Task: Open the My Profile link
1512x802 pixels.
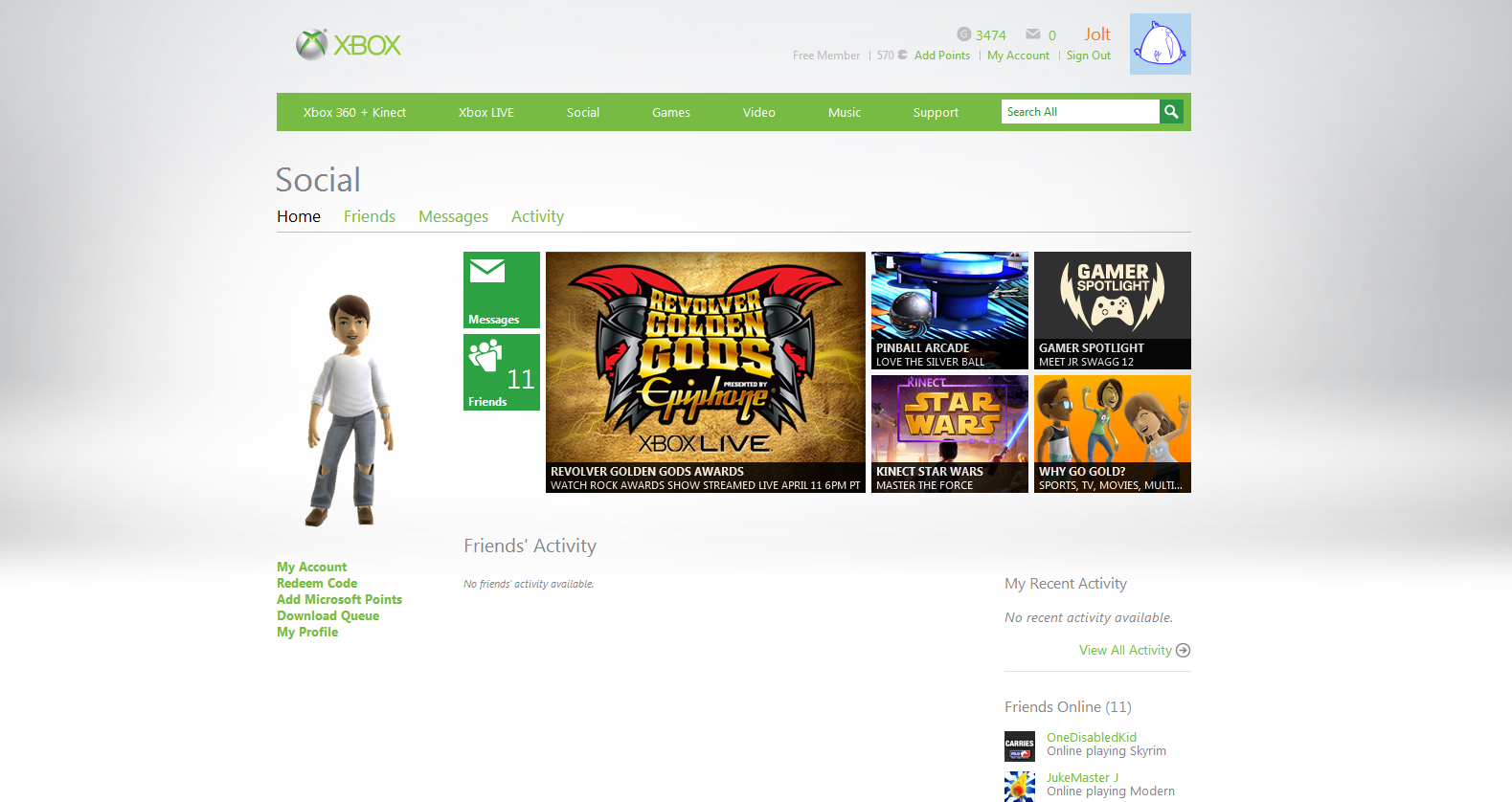Action: tap(307, 632)
